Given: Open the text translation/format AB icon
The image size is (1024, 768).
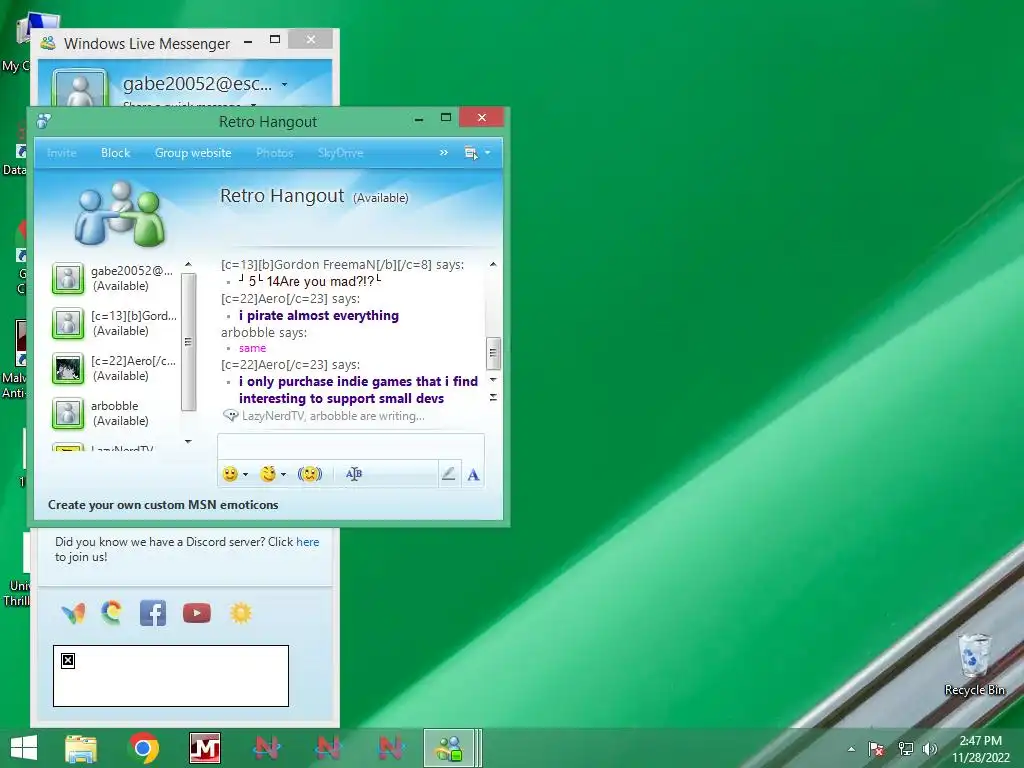Looking at the screenshot, I should tap(354, 474).
